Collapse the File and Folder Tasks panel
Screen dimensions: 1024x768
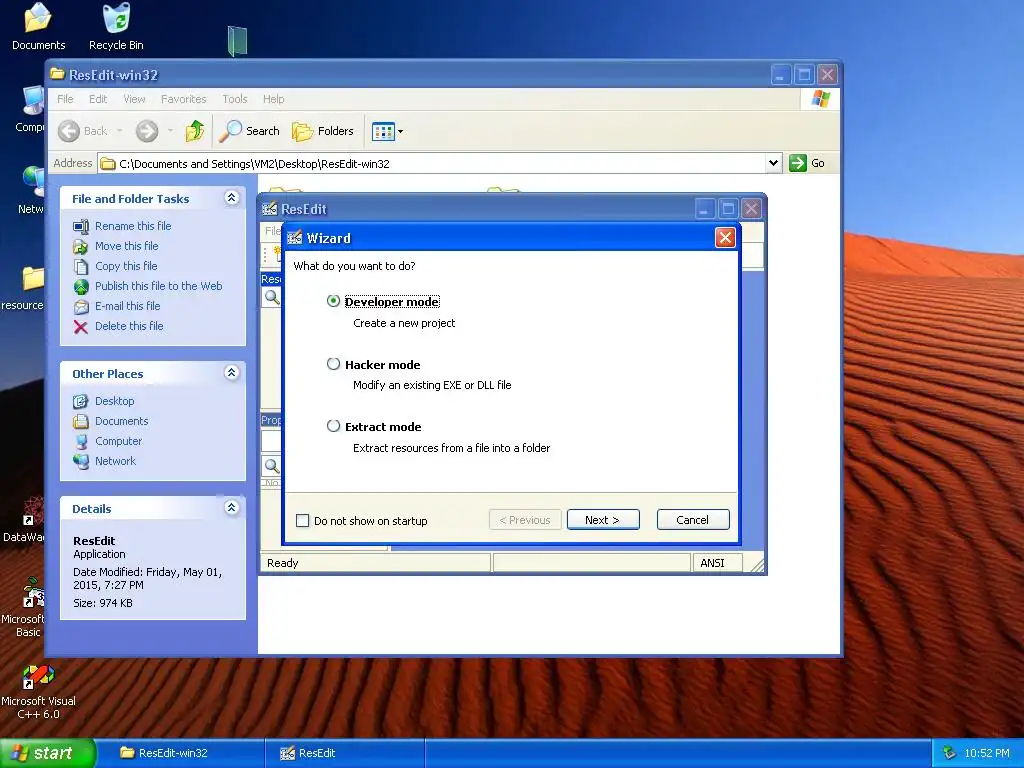(x=231, y=197)
